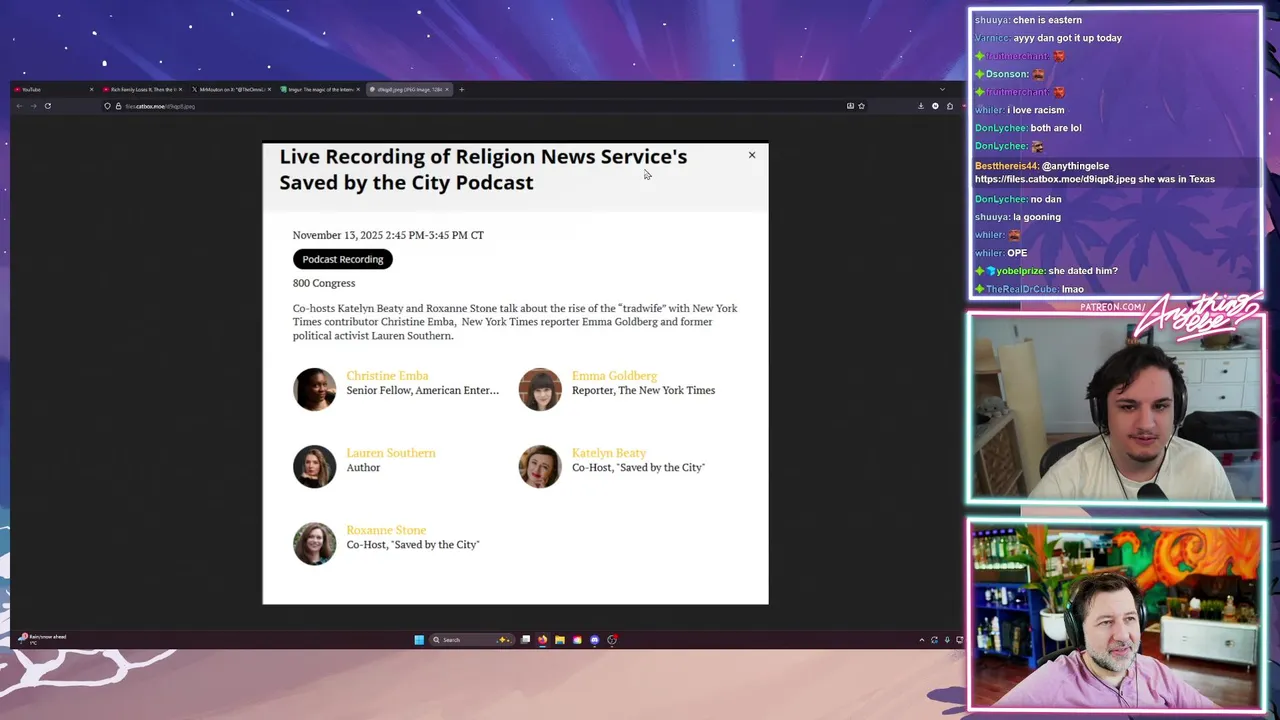1280x720 pixels.
Task: Close the podcast event popup with X
Action: [x=752, y=155]
